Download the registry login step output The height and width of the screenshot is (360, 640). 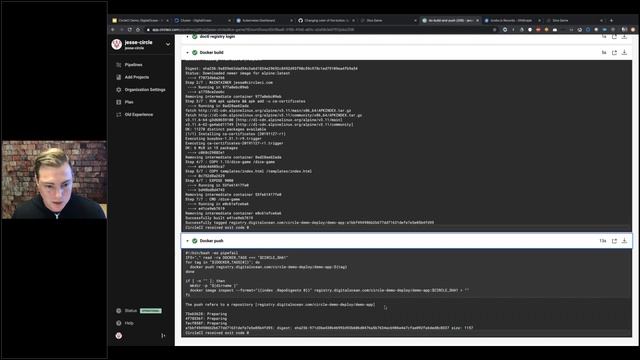pos(624,37)
